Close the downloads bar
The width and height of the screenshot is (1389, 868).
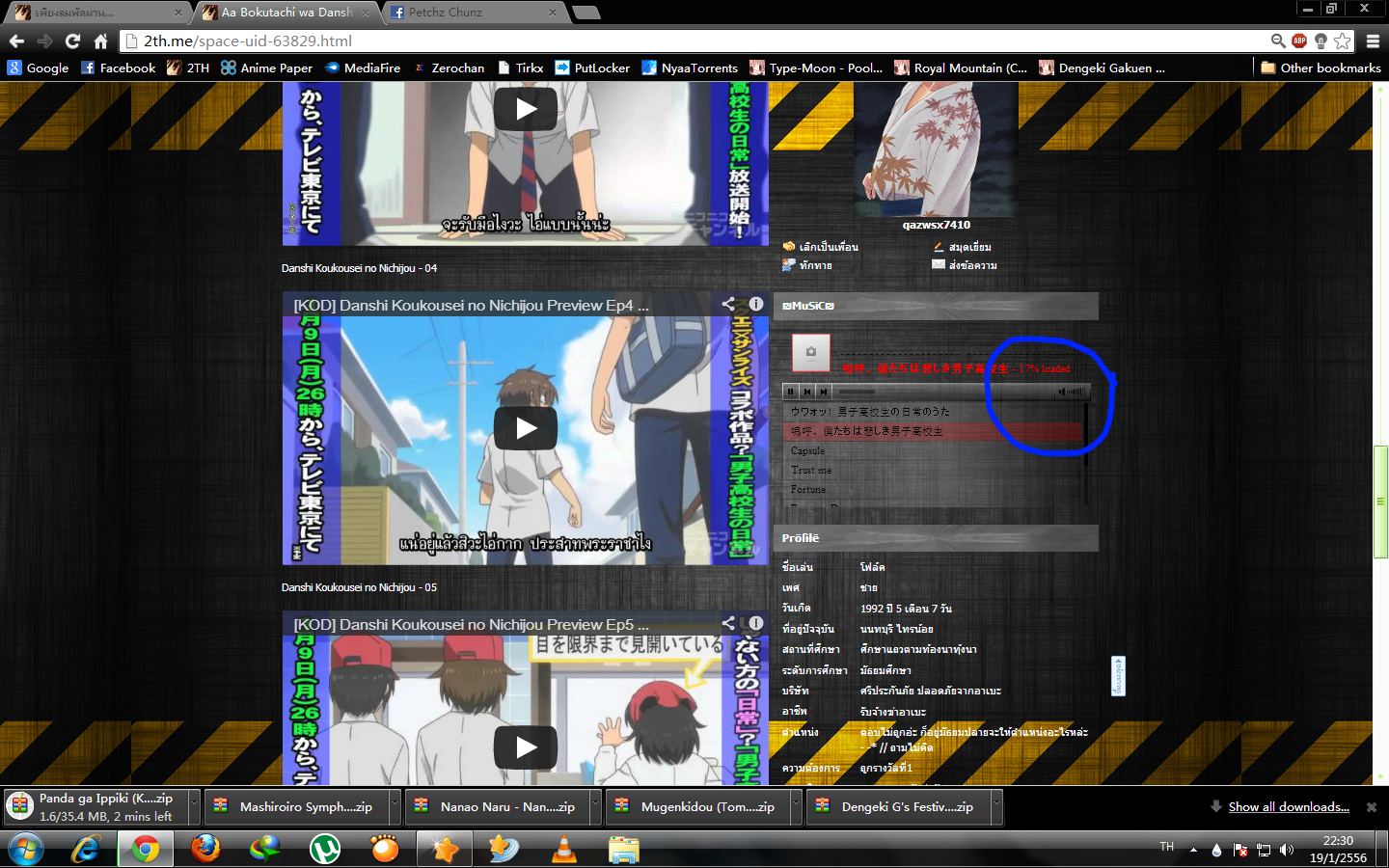click(1372, 806)
